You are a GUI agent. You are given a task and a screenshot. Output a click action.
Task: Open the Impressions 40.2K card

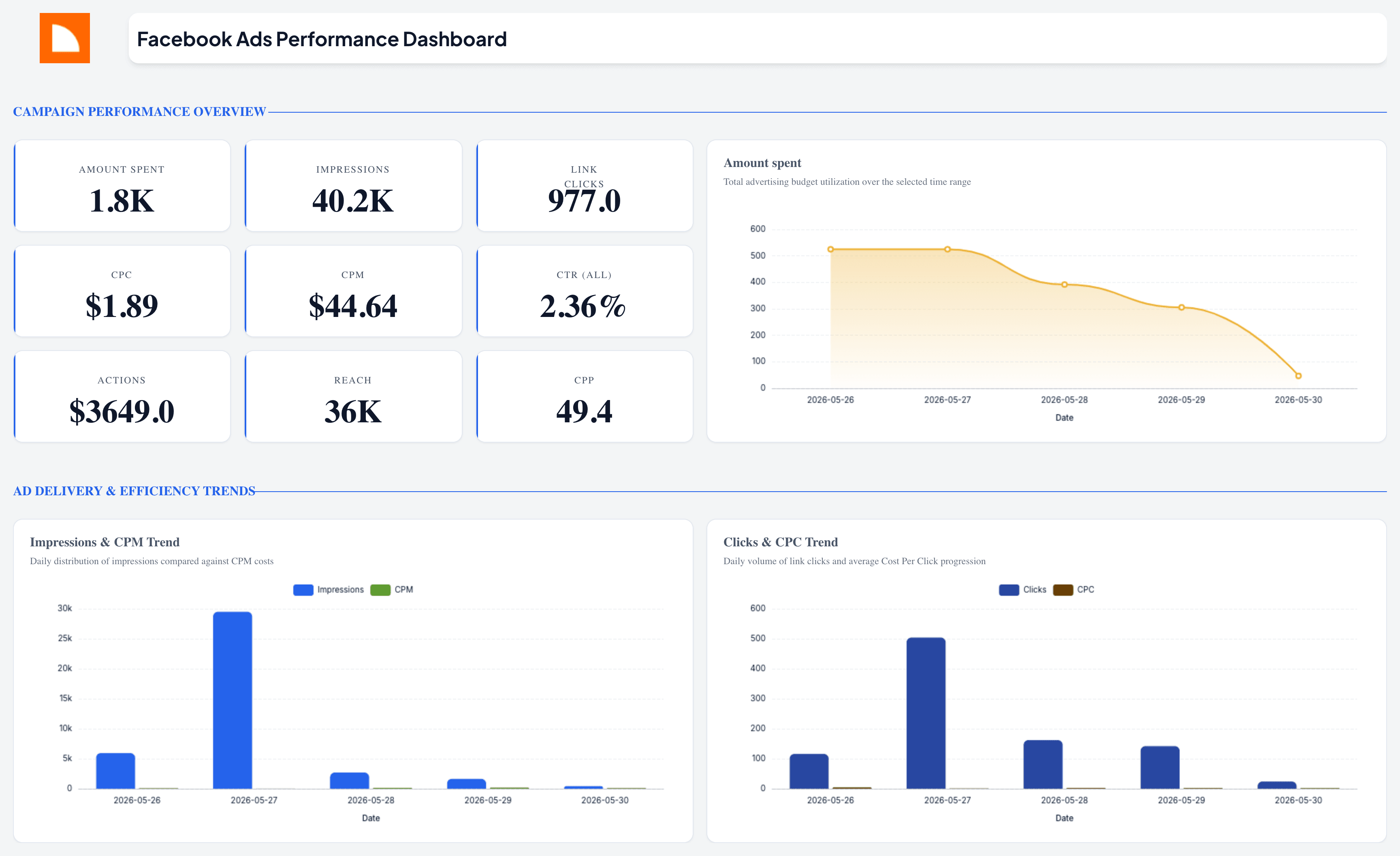pyautogui.click(x=353, y=186)
